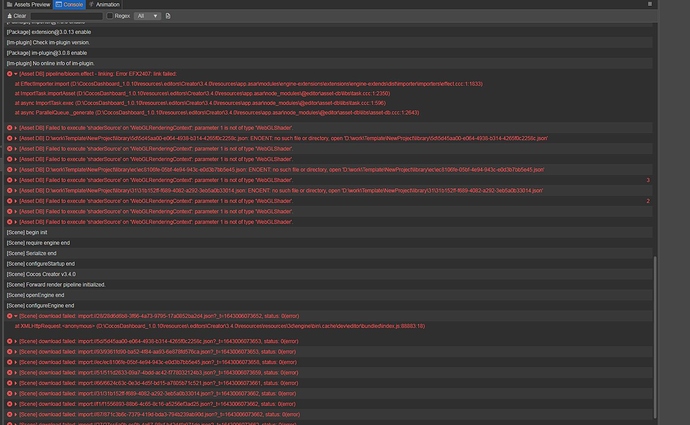Switch to the Assets Preview tab
Viewport: 690px width, 425px height.
(27, 4)
